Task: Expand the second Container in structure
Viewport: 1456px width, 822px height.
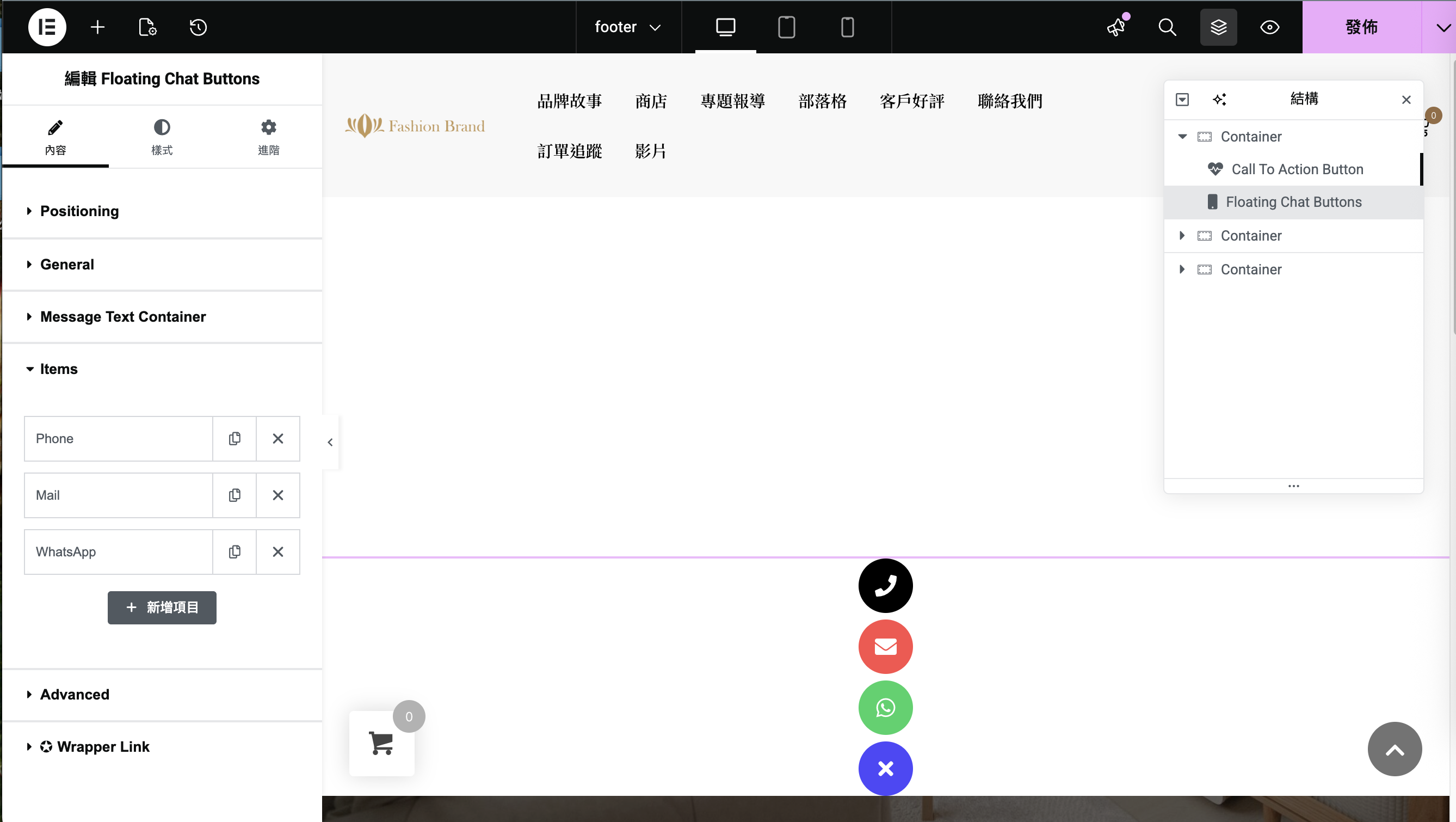Action: tap(1182, 236)
